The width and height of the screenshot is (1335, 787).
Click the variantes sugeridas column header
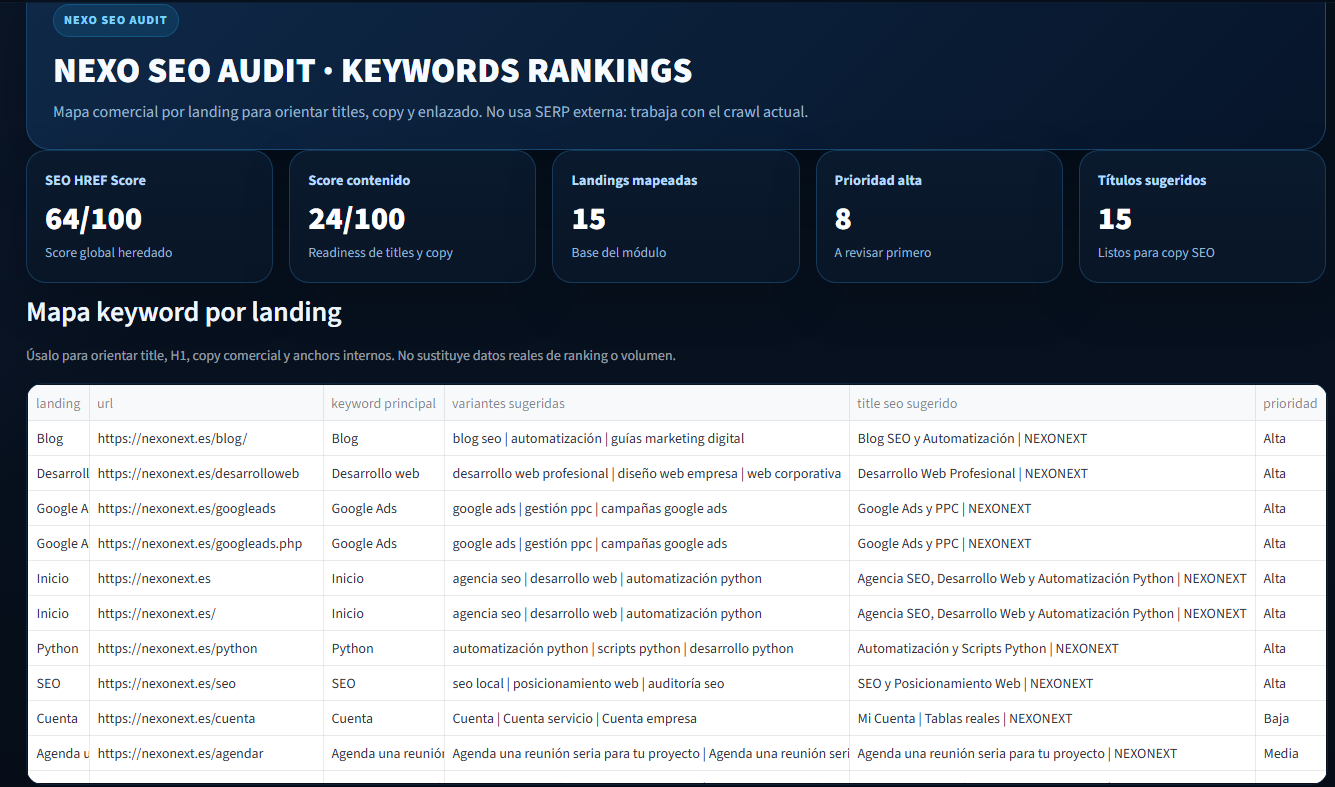647,403
